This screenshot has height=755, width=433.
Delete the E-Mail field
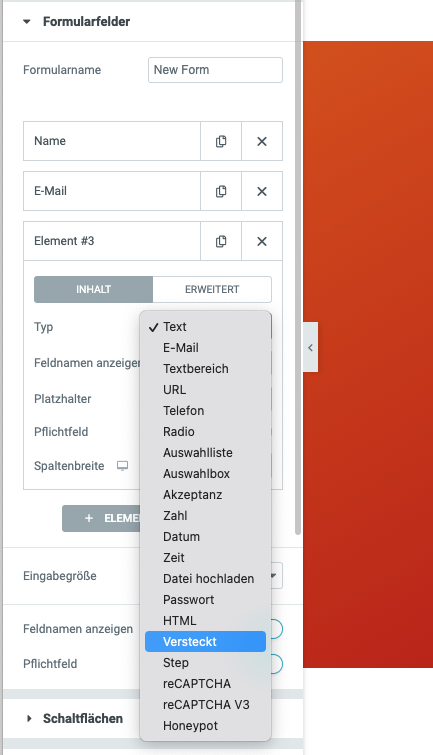point(262,191)
